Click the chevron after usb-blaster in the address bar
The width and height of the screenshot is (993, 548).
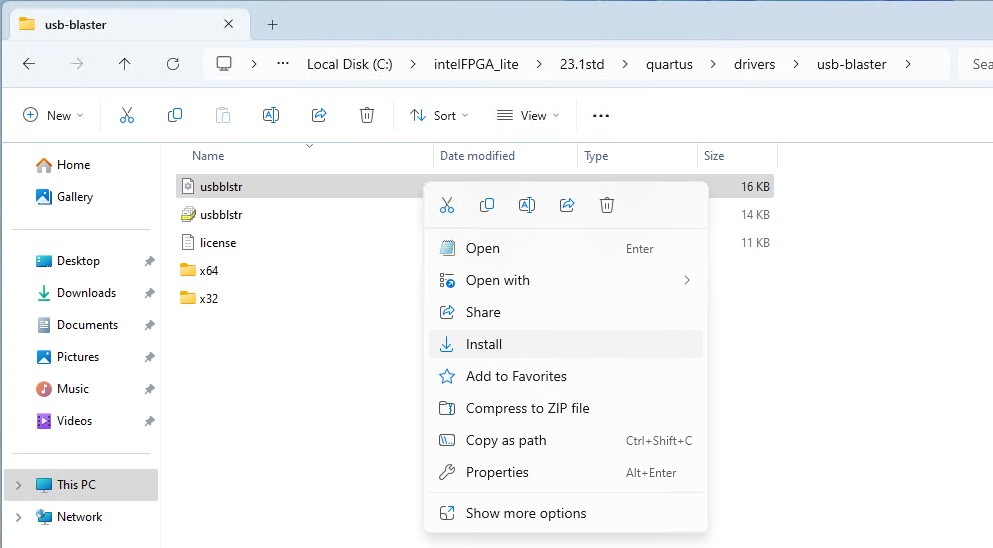pos(908,64)
